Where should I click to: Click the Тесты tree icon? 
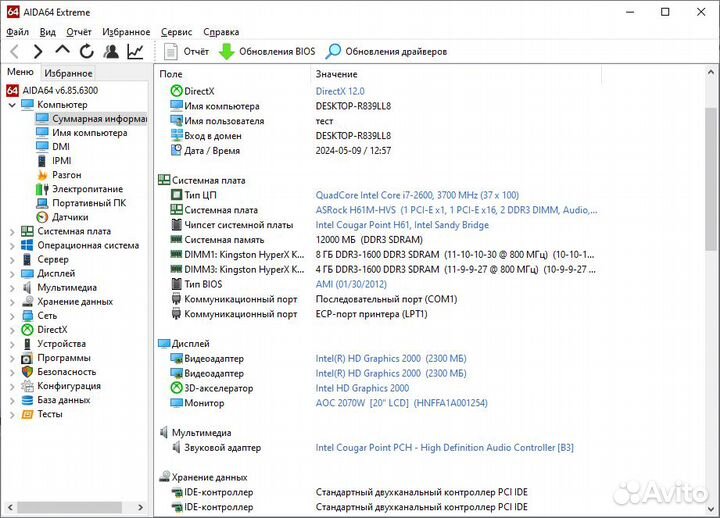point(28,414)
